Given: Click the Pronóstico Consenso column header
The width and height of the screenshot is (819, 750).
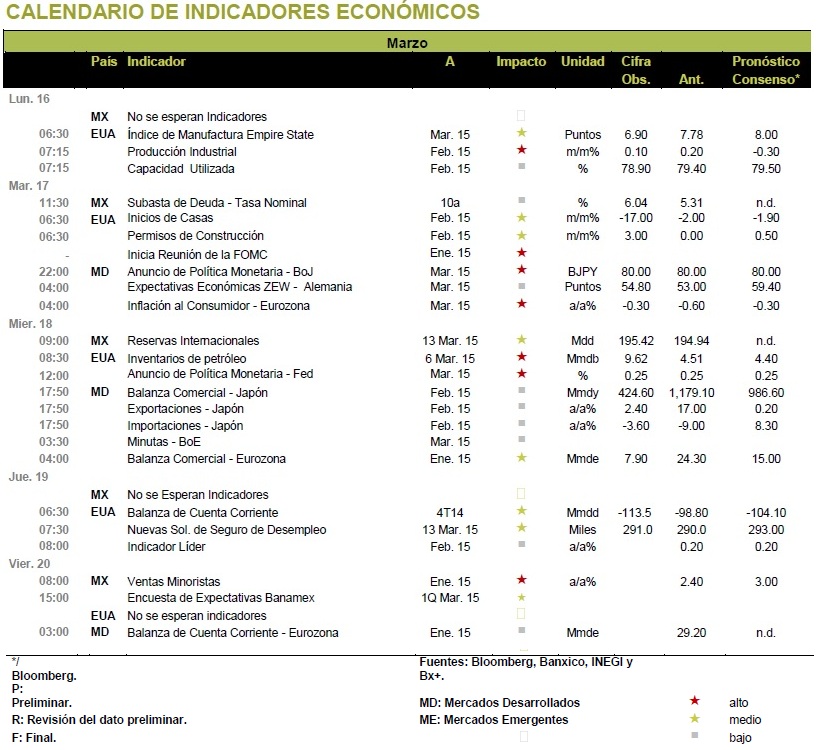Looking at the screenshot, I should [766, 70].
